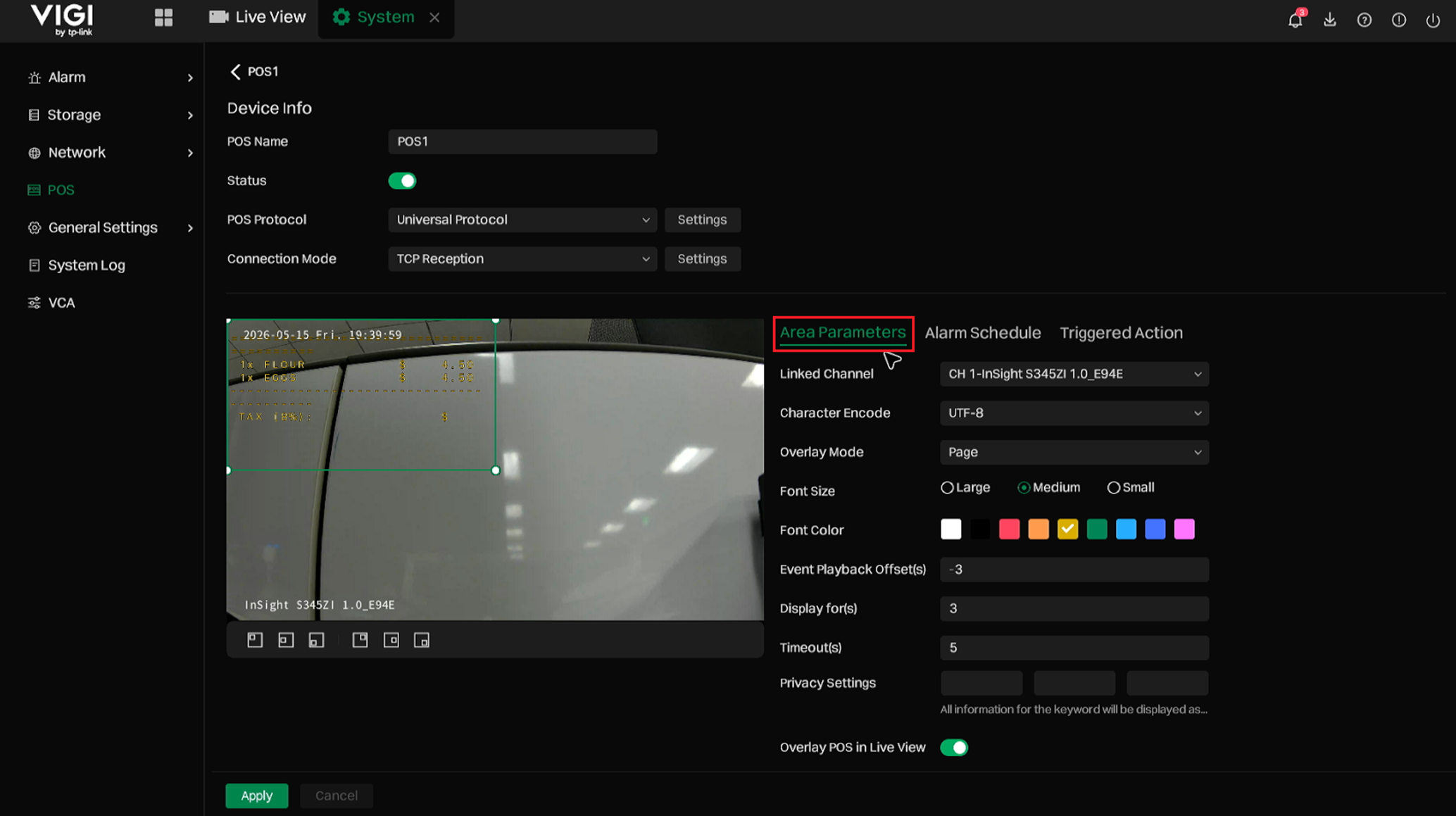Expand the Alarm menu chevron
Screen dimensions: 1456x816
(190, 77)
